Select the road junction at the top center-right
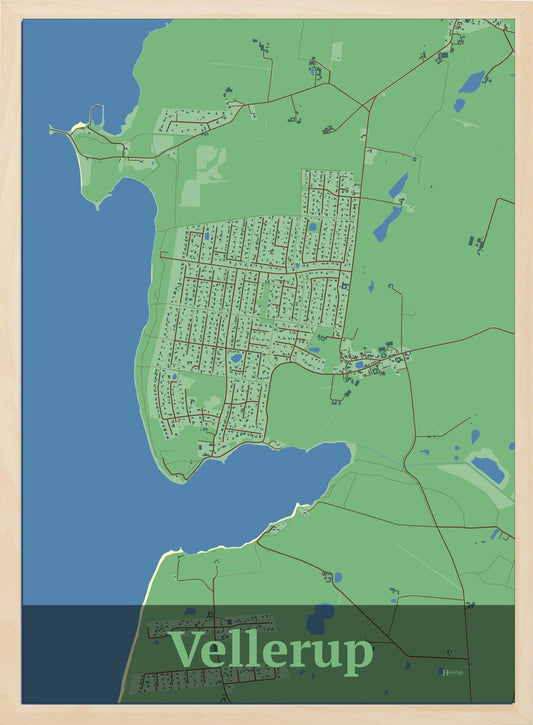Screen dimensions: 533x725 click(369, 110)
